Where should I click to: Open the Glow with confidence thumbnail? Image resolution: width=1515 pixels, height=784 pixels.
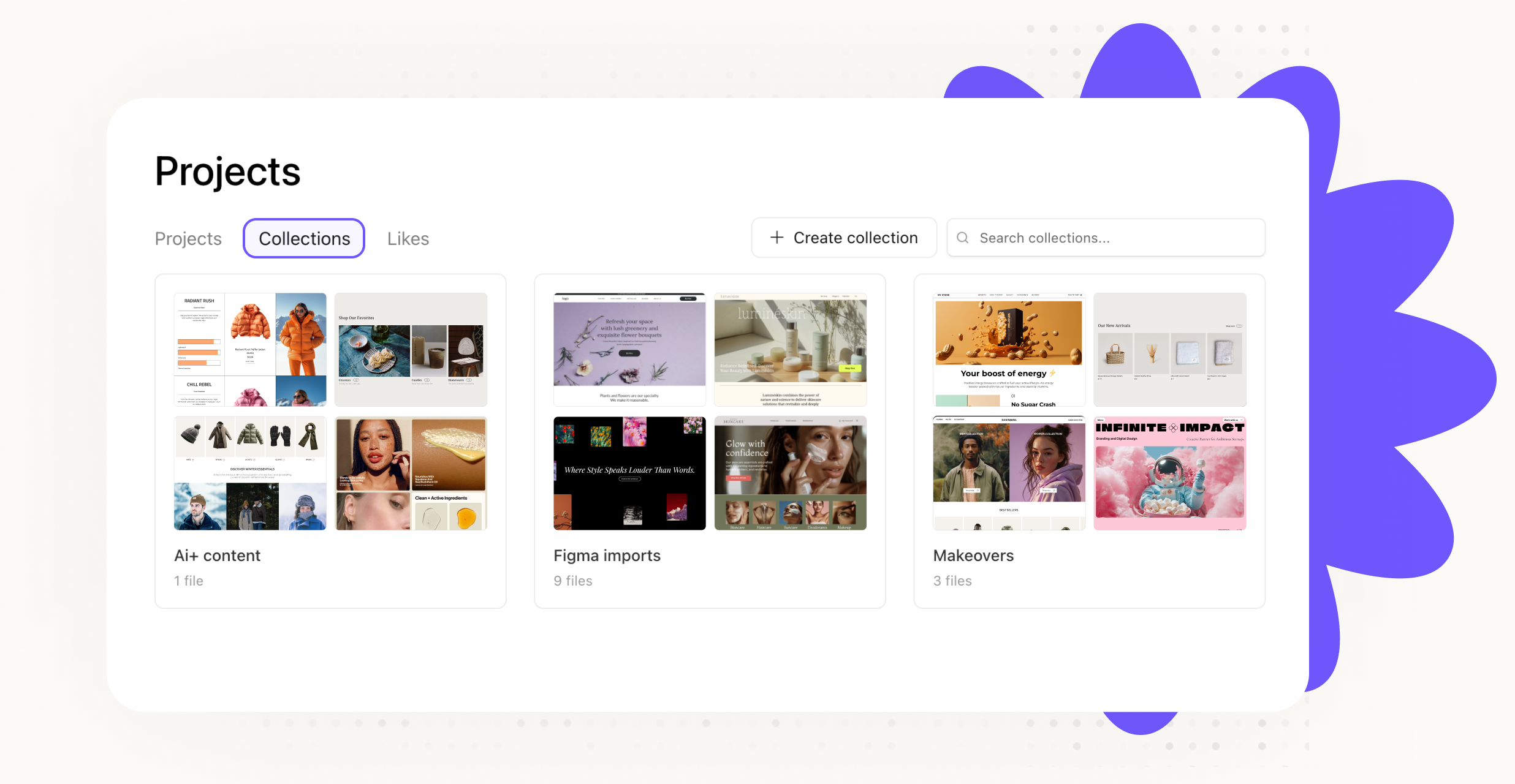click(790, 473)
